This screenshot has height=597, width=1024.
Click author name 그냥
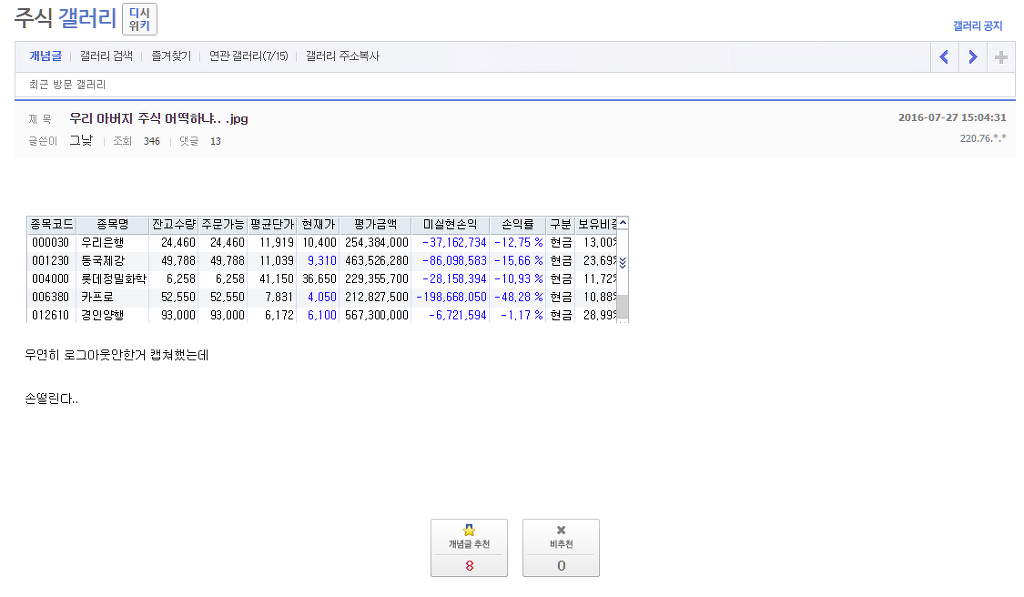click(x=82, y=140)
